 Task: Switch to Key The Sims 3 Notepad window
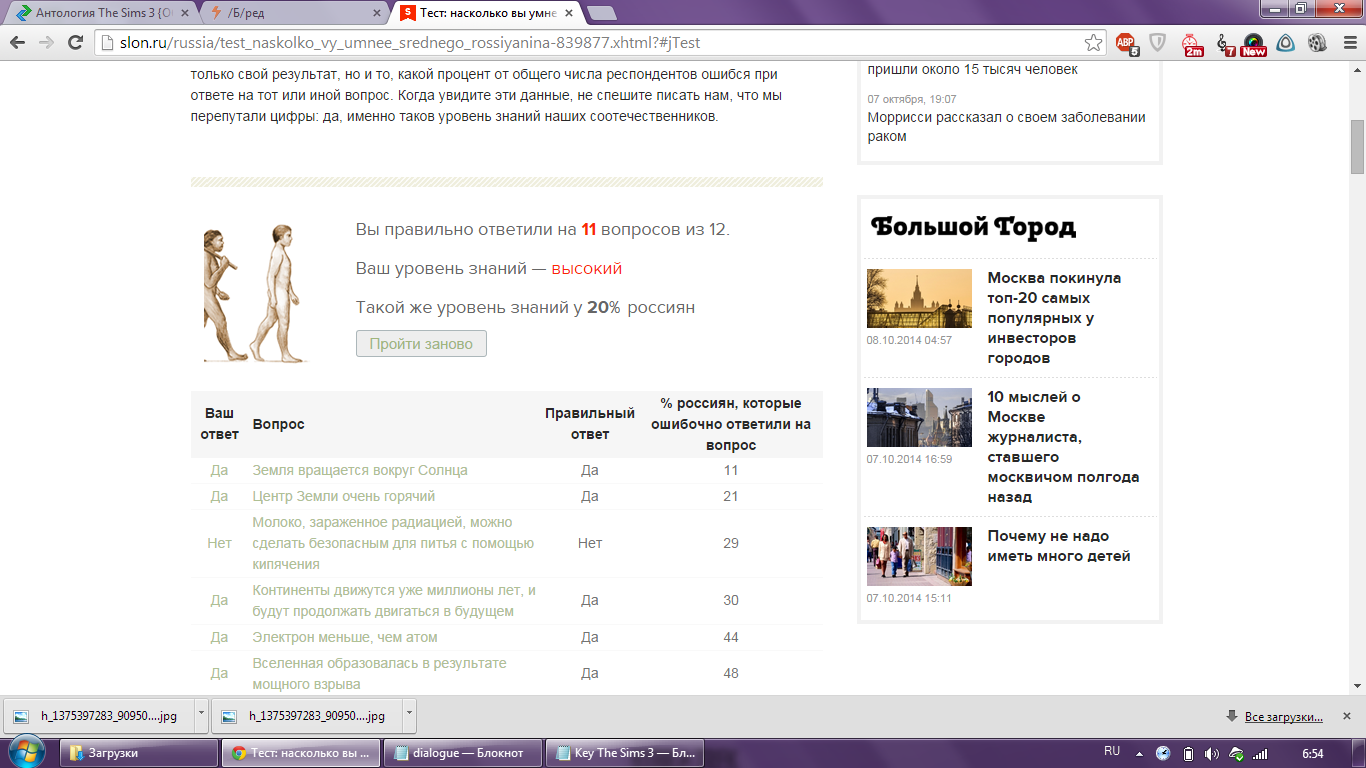[x=625, y=753]
